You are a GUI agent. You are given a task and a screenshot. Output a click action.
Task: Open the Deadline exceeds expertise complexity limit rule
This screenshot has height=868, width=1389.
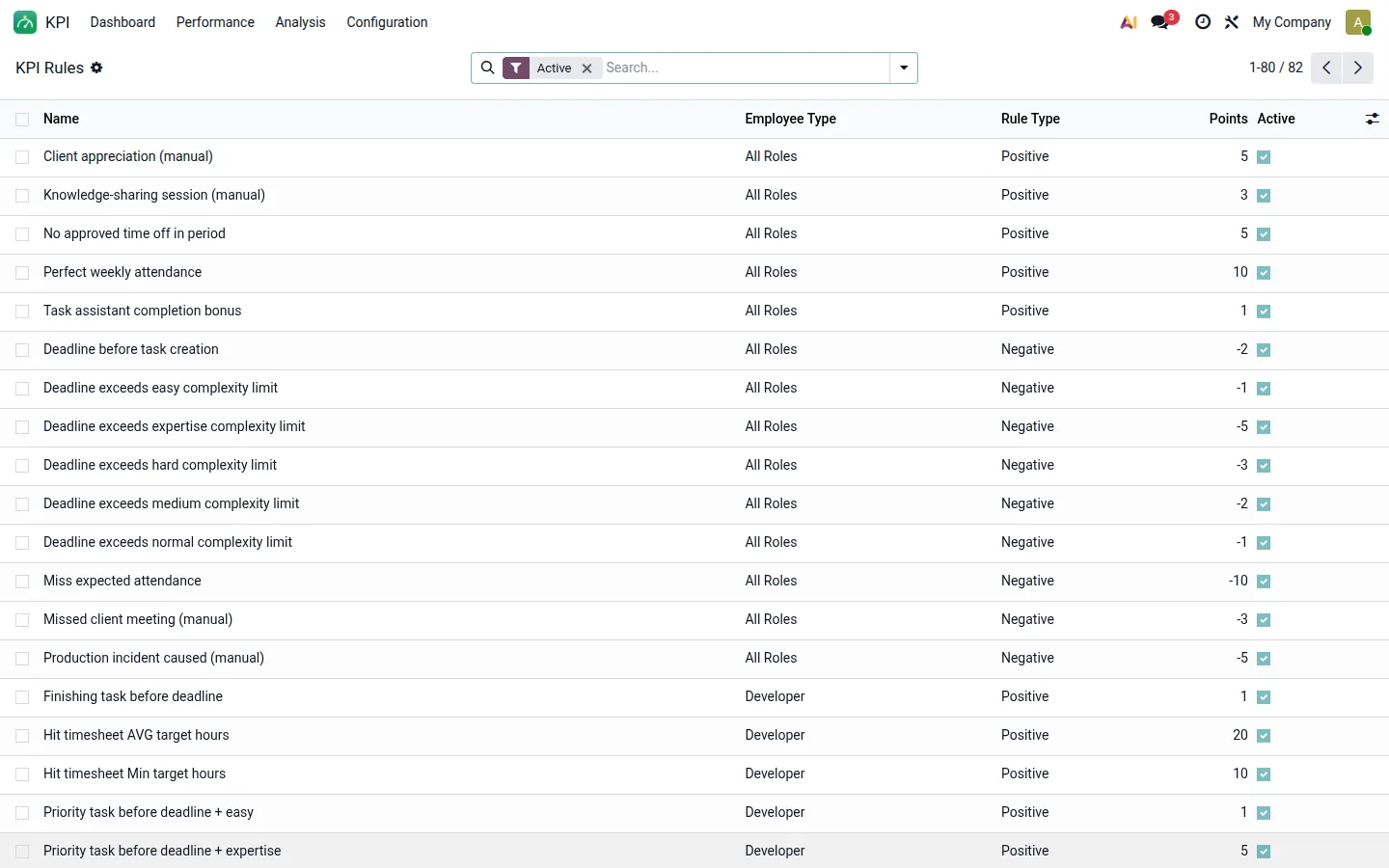174,426
